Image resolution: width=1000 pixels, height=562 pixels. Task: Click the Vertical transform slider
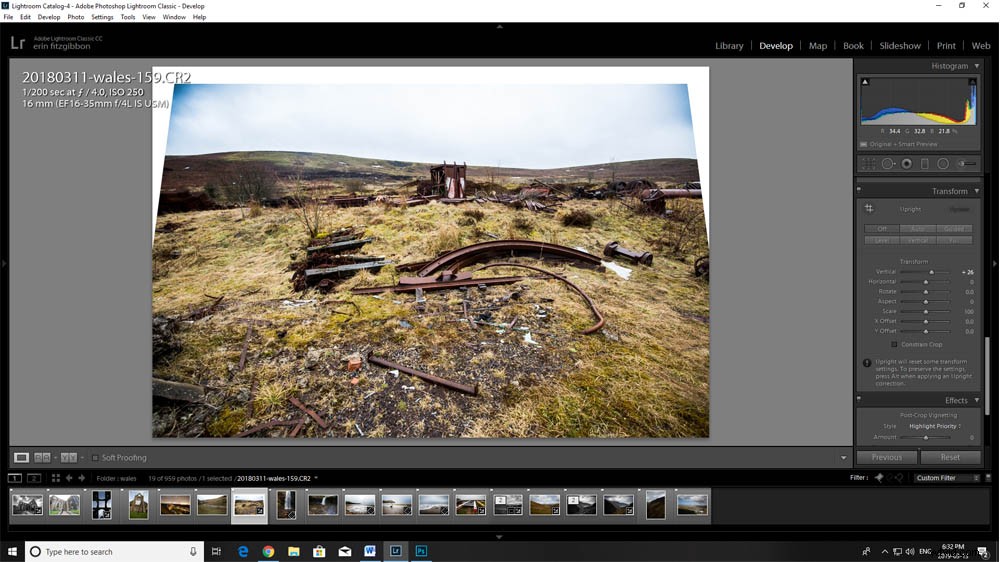click(x=925, y=272)
